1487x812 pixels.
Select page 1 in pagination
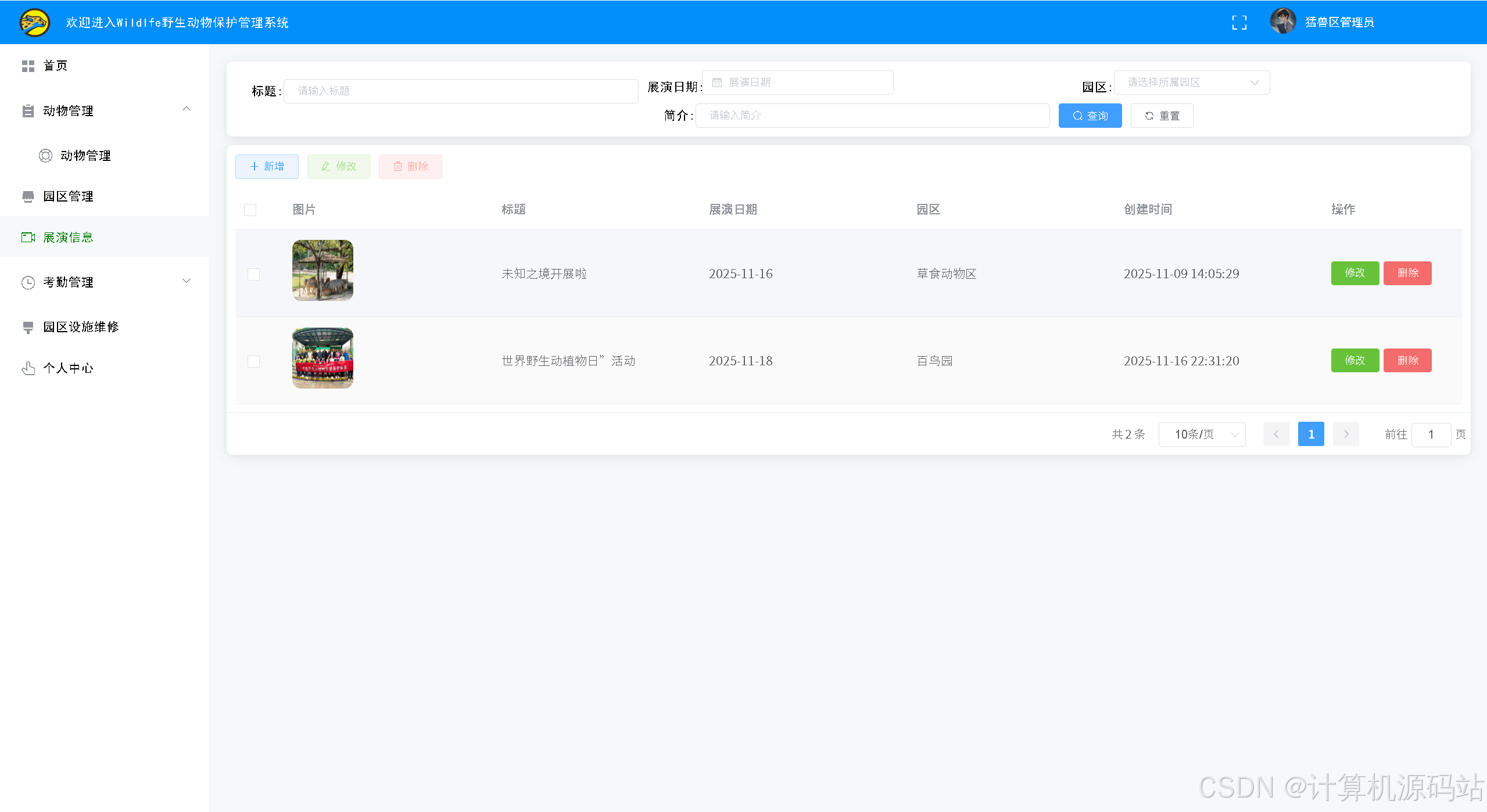coord(1311,434)
